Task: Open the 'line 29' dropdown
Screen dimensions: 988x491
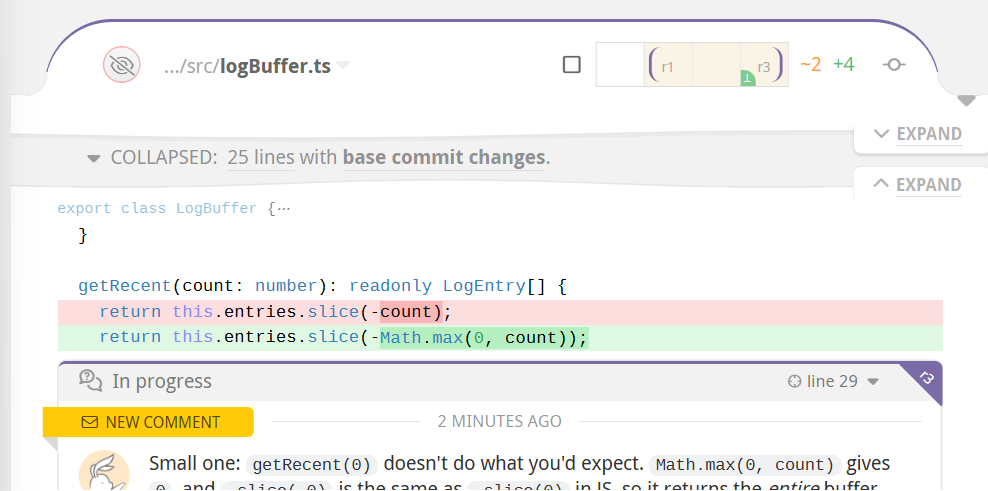Action: [x=833, y=381]
